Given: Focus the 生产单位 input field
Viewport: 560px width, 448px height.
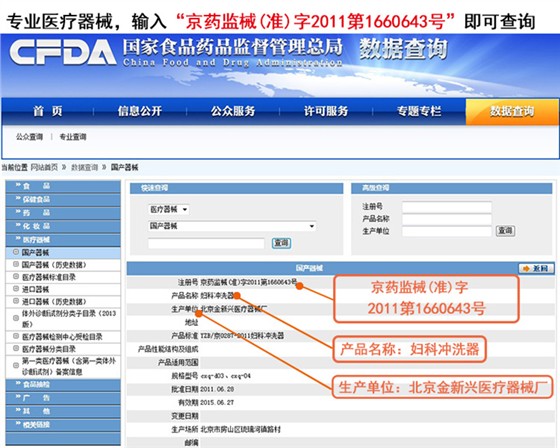Looking at the screenshot, I should click(447, 231).
